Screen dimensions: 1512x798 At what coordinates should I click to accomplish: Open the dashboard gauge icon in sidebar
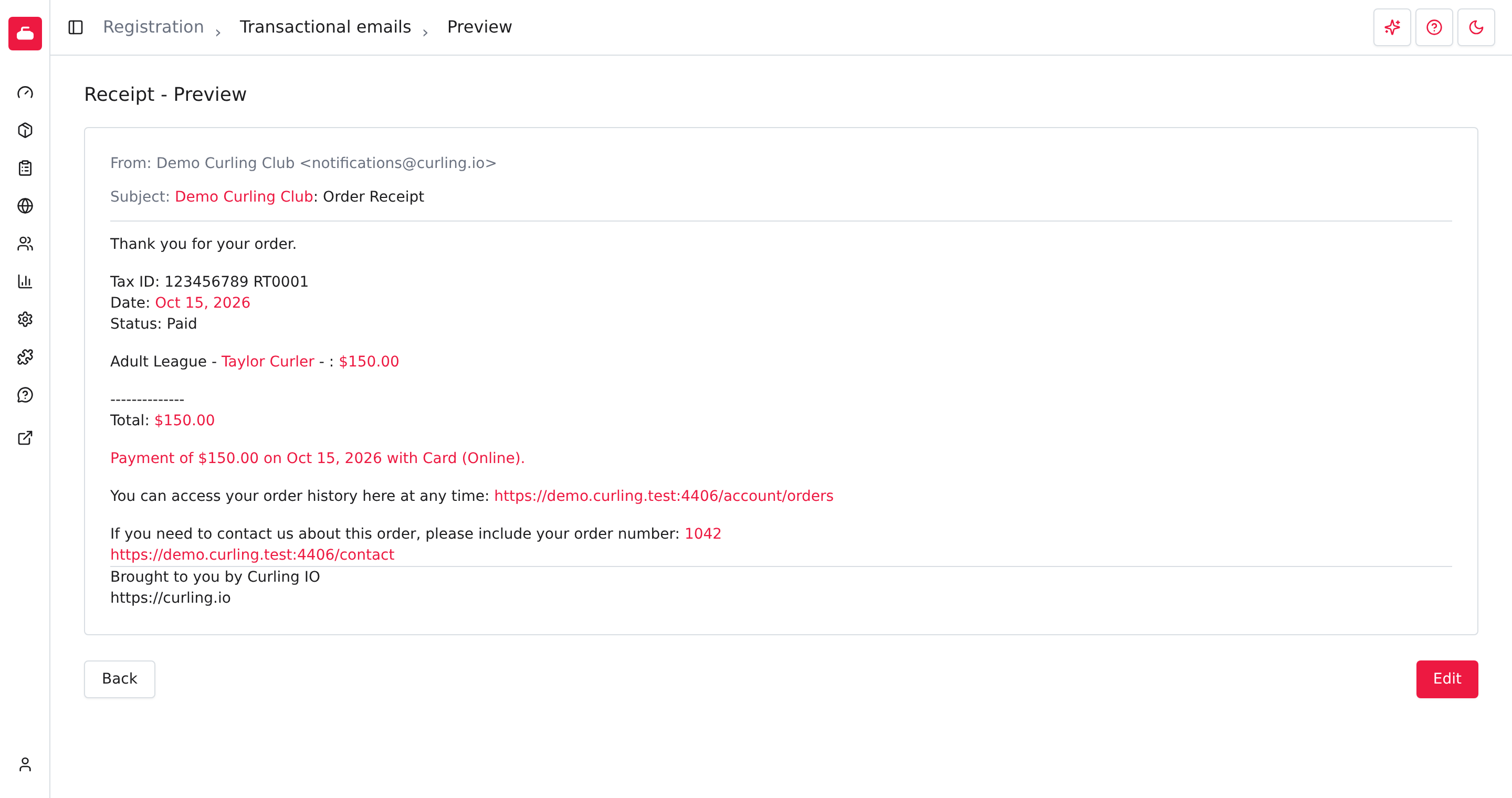[x=25, y=93]
